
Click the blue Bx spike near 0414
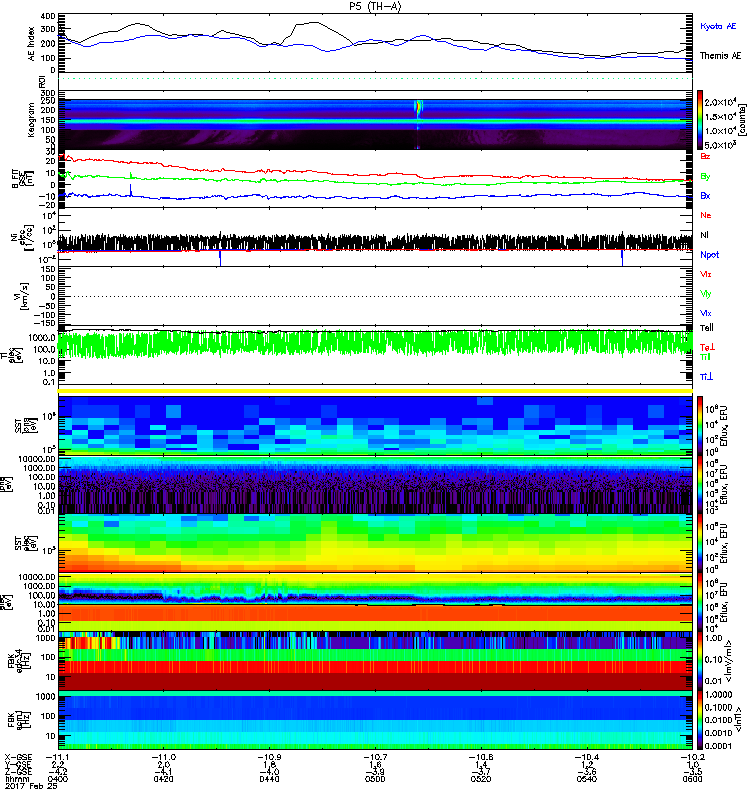pos(131,190)
